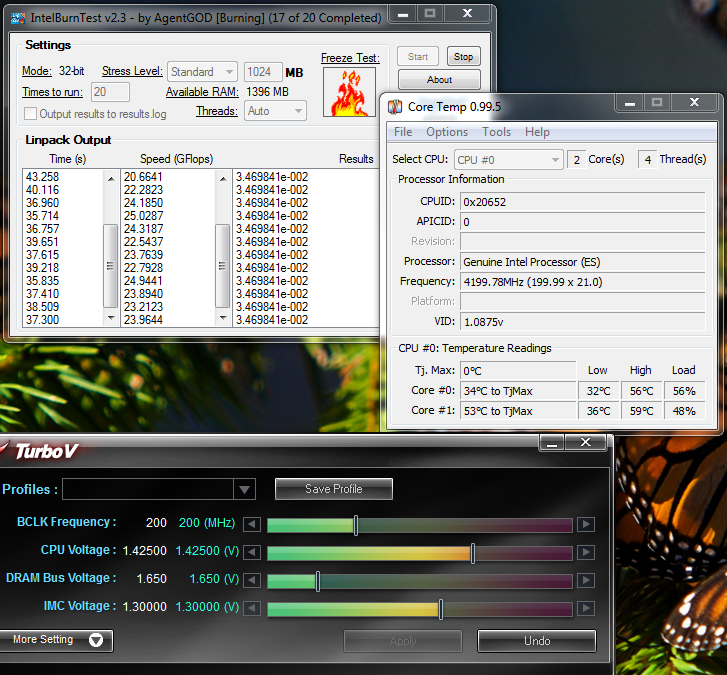Click the Core #0 Load value 56%

pyautogui.click(x=685, y=391)
